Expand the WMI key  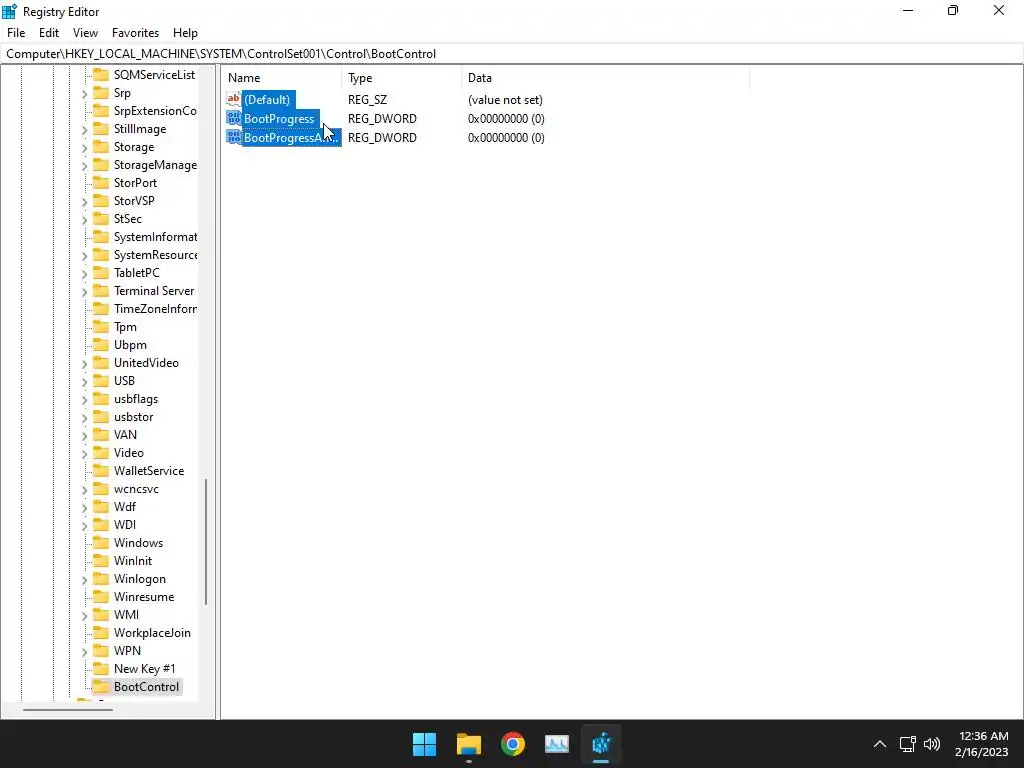click(84, 616)
